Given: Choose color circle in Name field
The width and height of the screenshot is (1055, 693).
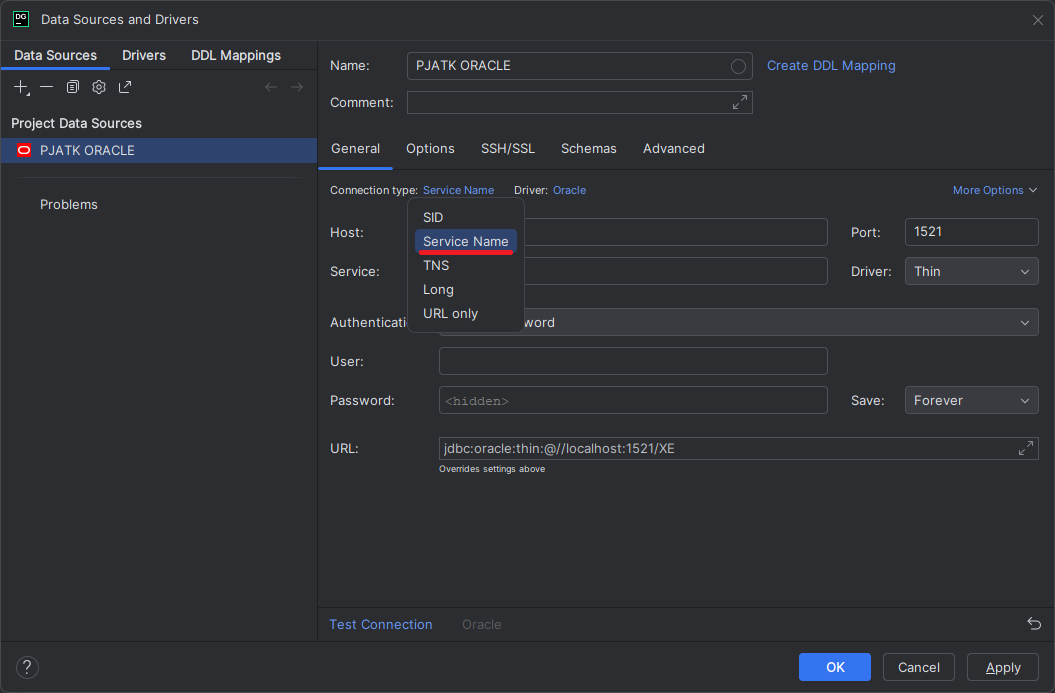Looking at the screenshot, I should click(x=738, y=66).
